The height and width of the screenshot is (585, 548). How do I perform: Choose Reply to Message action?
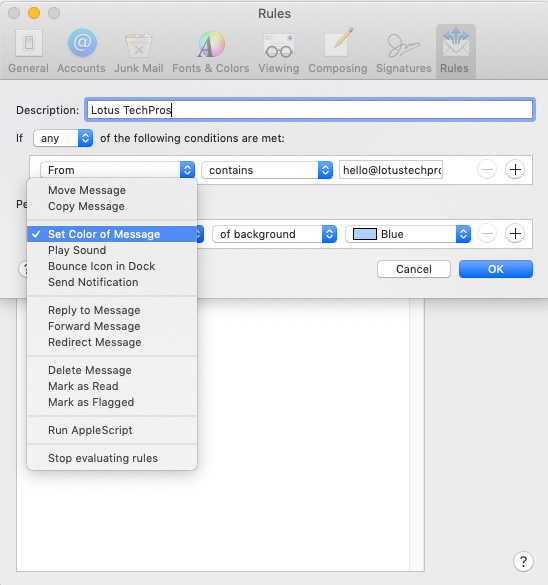pos(112,310)
